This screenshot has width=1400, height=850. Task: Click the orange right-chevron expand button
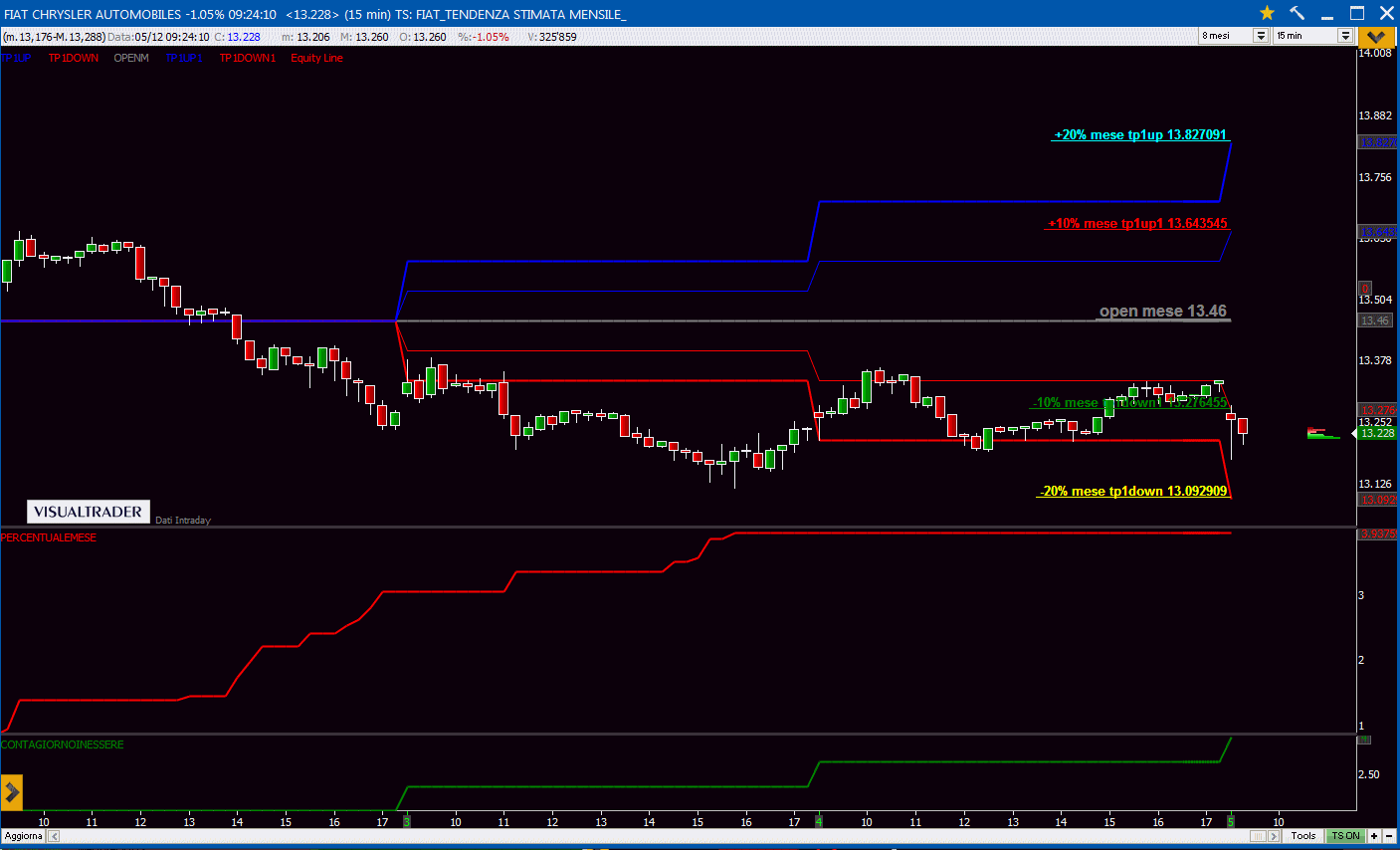tap(12, 793)
